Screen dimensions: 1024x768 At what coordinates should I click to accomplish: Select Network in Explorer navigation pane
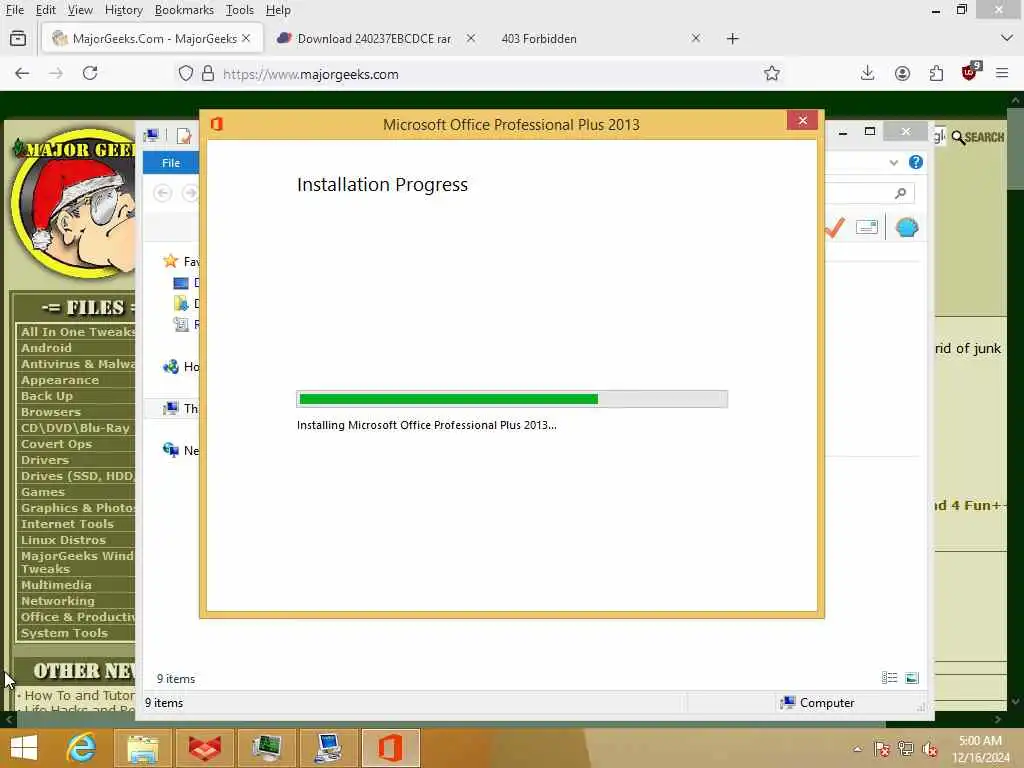point(181,450)
